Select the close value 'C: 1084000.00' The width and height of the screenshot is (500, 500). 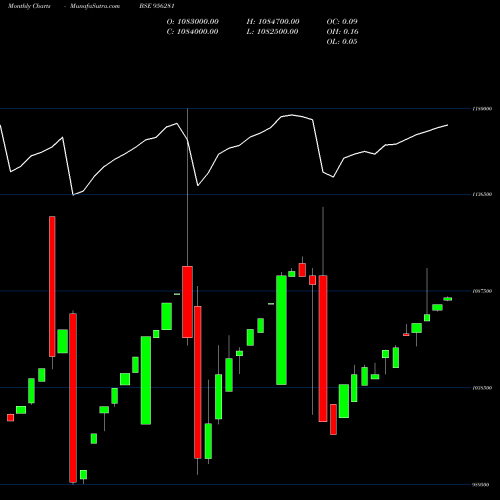point(192,32)
